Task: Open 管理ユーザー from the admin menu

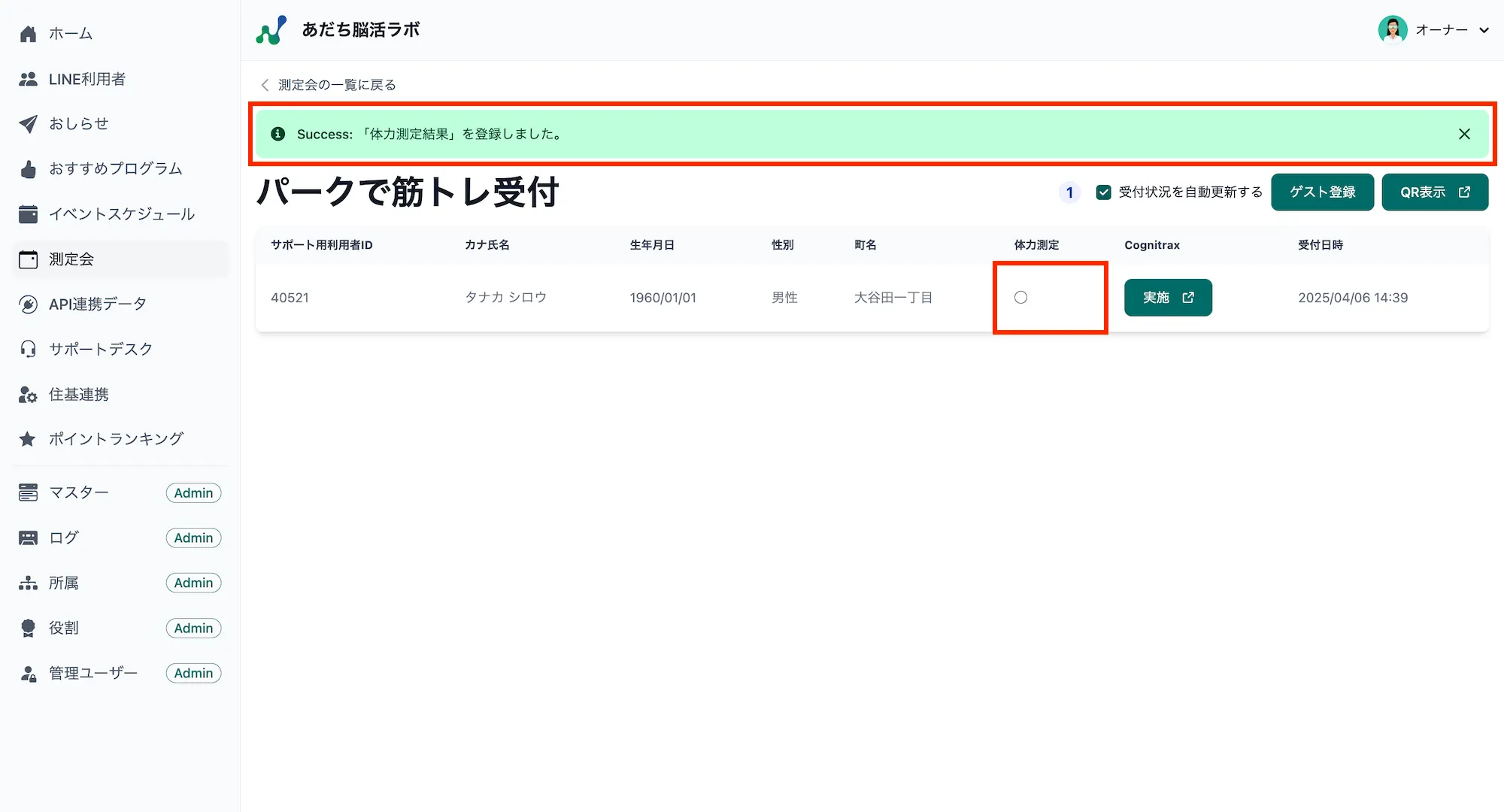Action: pyautogui.click(x=92, y=672)
